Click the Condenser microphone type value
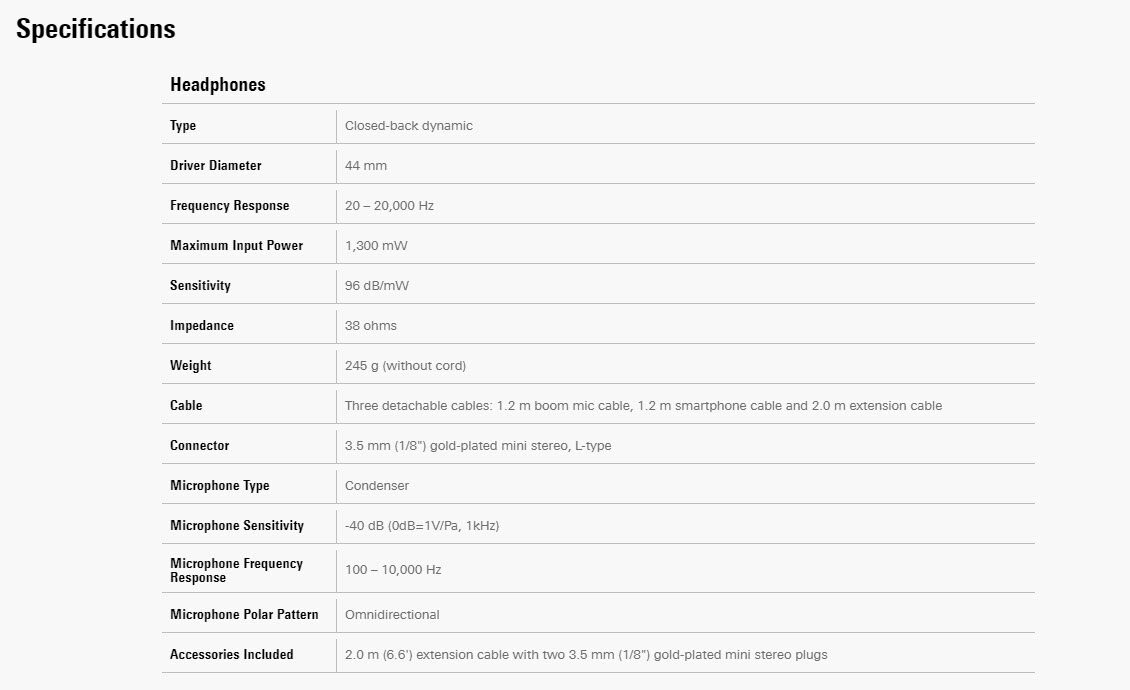 [x=377, y=486]
